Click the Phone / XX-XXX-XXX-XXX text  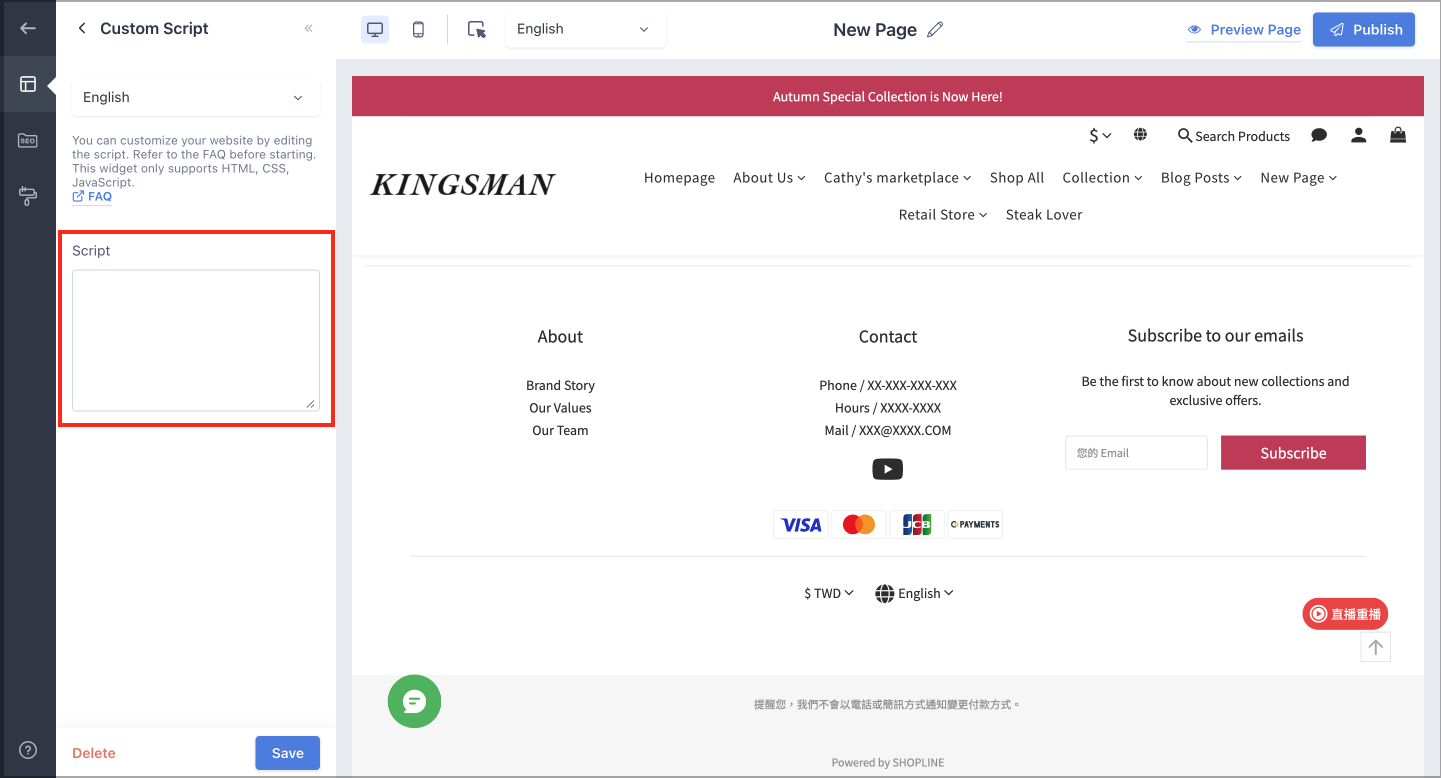[x=888, y=386]
